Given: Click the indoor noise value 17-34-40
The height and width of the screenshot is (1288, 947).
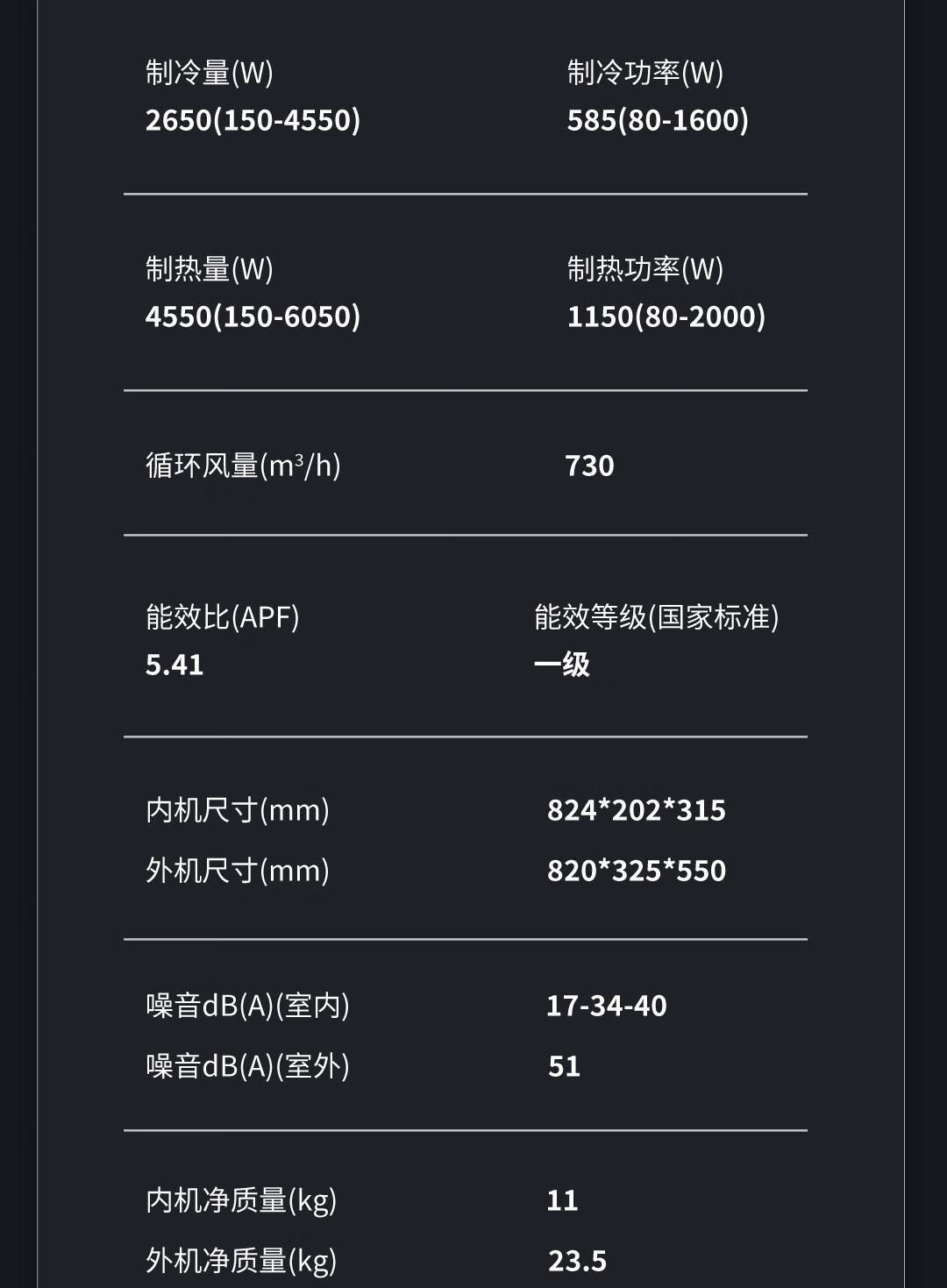Looking at the screenshot, I should 607,1006.
